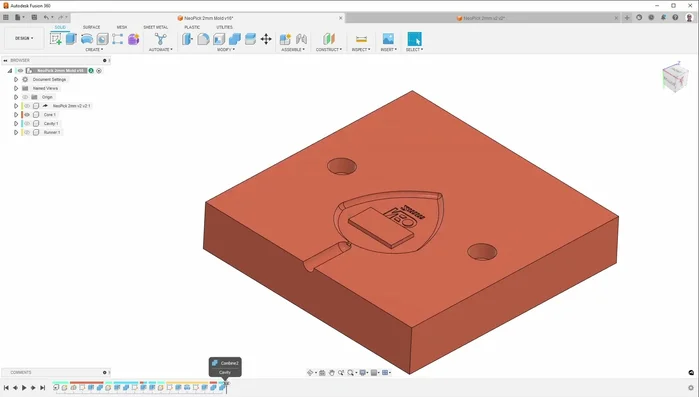Image resolution: width=699 pixels, height=397 pixels.
Task: Select the Pan hand tool
Action: coord(332,372)
